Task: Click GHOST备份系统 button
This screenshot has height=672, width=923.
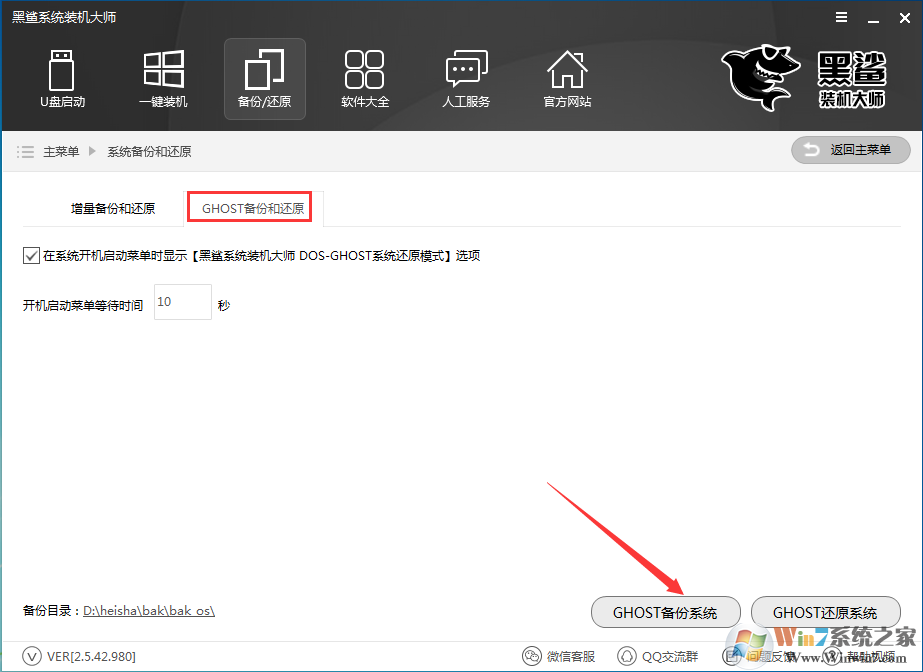Action: (665, 612)
